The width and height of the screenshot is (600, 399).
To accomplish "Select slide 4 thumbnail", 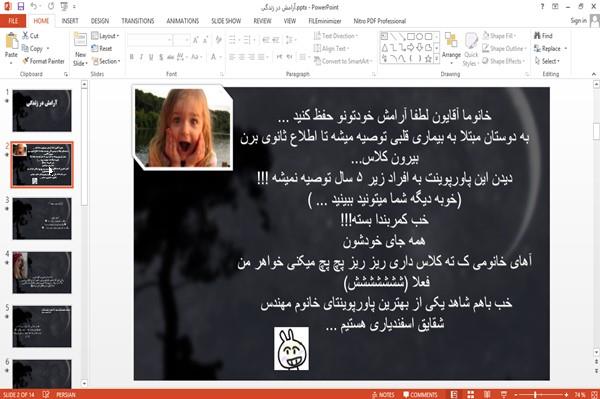I will click(42, 272).
